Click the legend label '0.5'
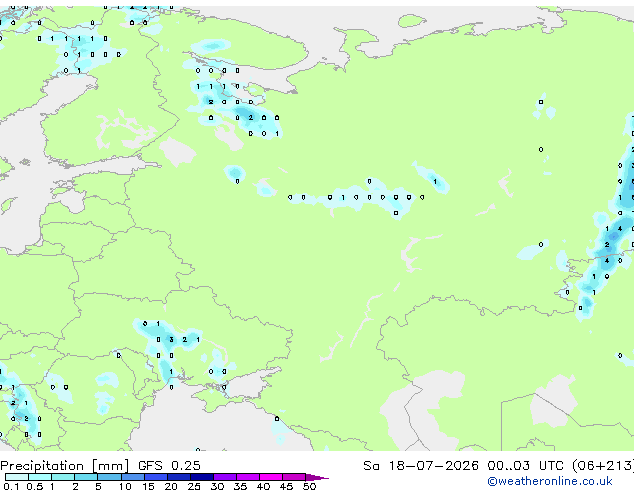The width and height of the screenshot is (634, 490). pyautogui.click(x=35, y=486)
